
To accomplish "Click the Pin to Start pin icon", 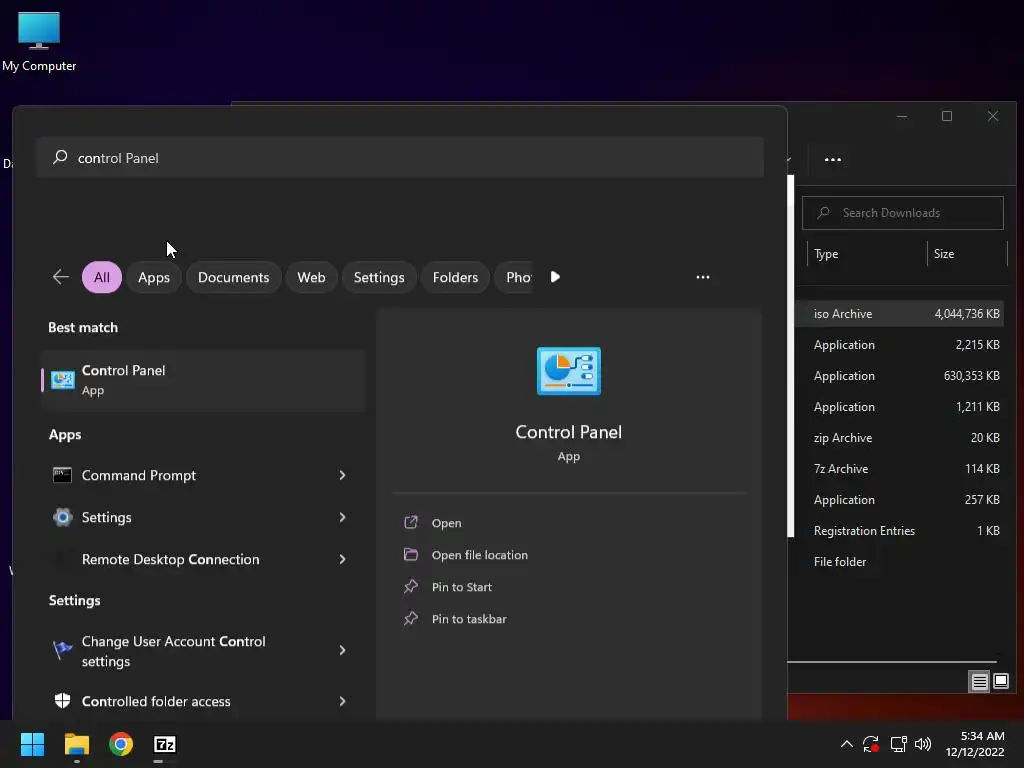I will [x=411, y=586].
